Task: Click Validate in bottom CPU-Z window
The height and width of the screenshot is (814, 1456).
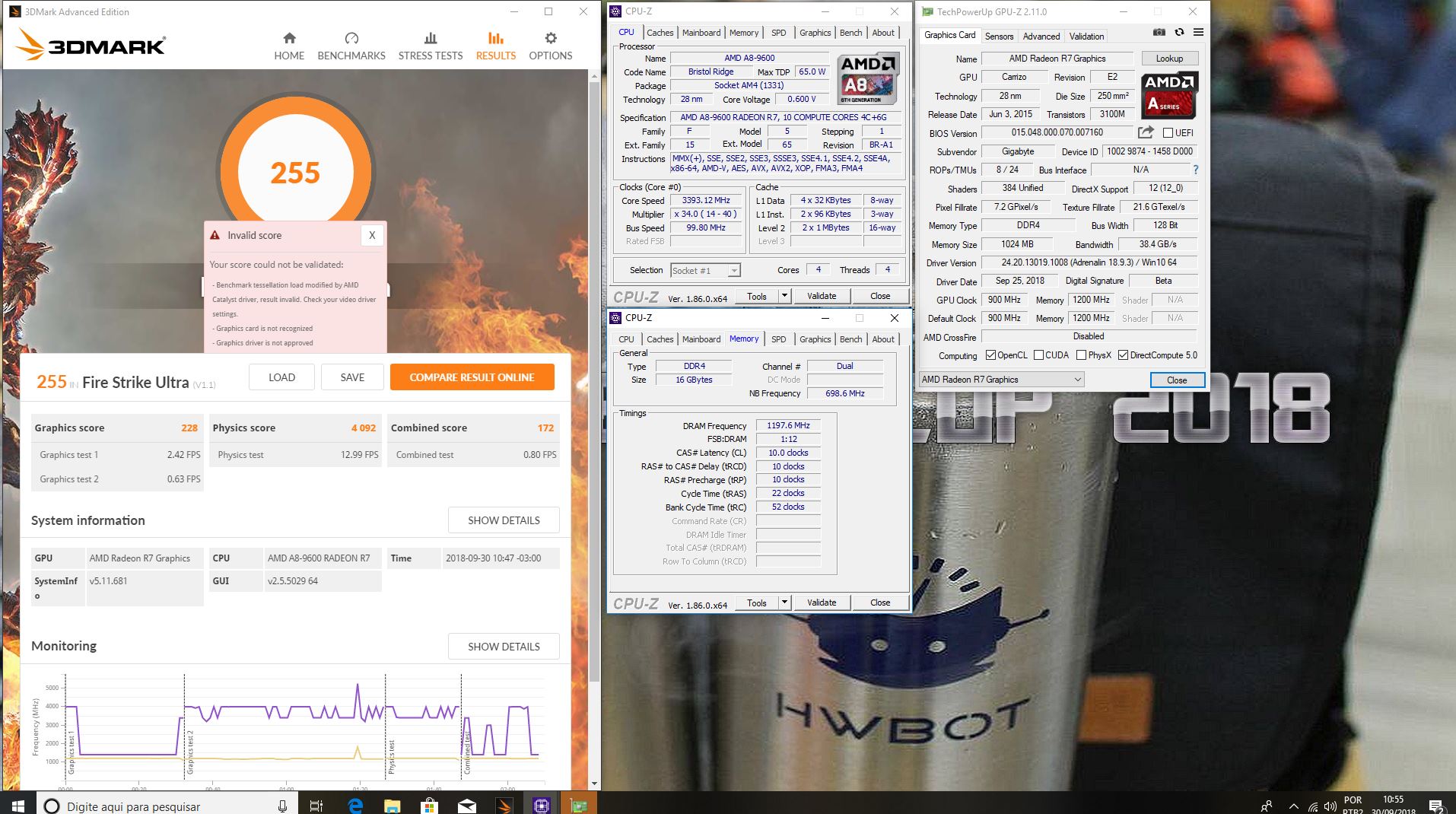Action: 822,603
